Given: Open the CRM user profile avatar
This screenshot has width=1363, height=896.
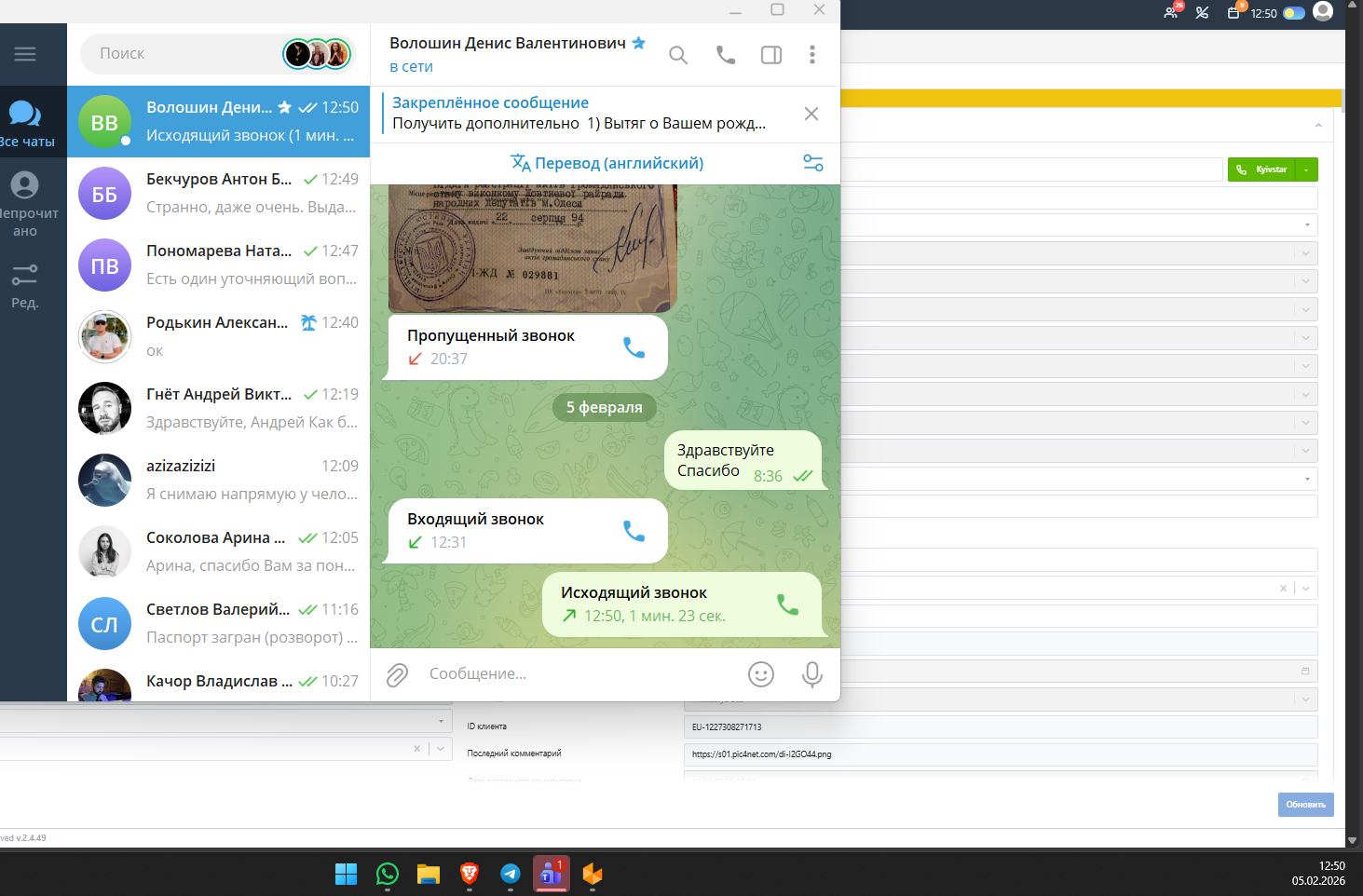Looking at the screenshot, I should coord(1323,11).
